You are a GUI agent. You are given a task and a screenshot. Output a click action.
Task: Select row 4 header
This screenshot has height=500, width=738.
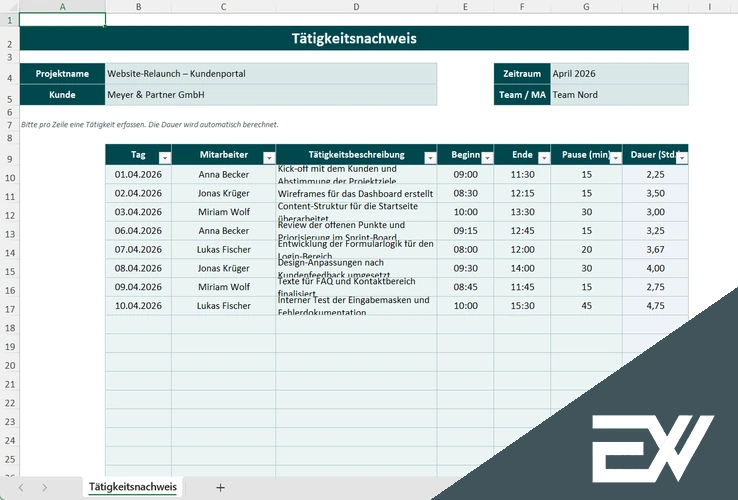pyautogui.click(x=10, y=74)
